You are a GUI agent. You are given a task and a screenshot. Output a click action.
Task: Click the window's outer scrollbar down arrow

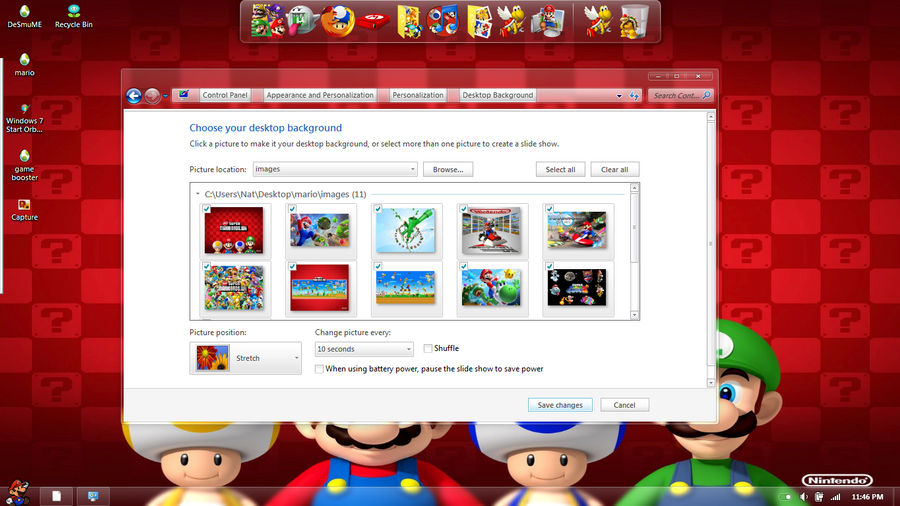point(711,383)
